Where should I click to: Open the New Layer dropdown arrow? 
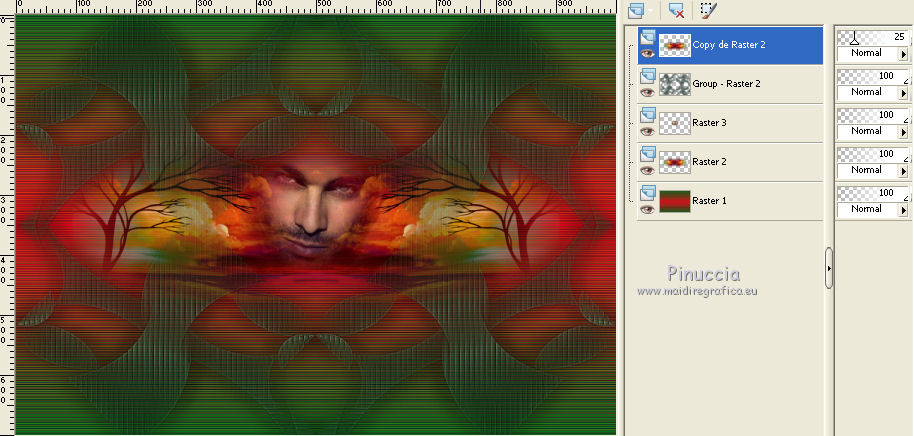click(x=651, y=11)
